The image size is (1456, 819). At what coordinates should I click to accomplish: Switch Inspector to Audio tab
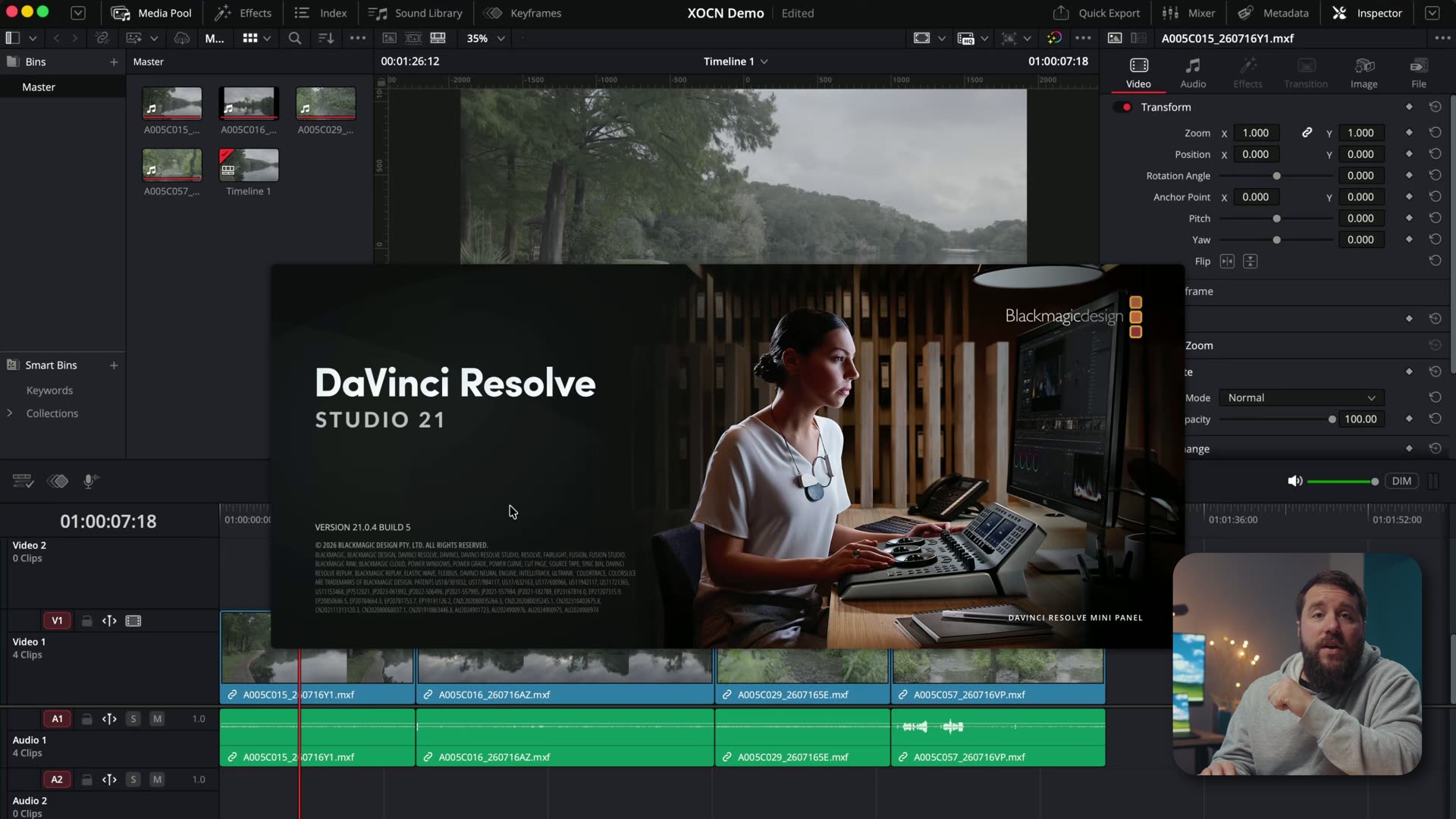pyautogui.click(x=1193, y=73)
